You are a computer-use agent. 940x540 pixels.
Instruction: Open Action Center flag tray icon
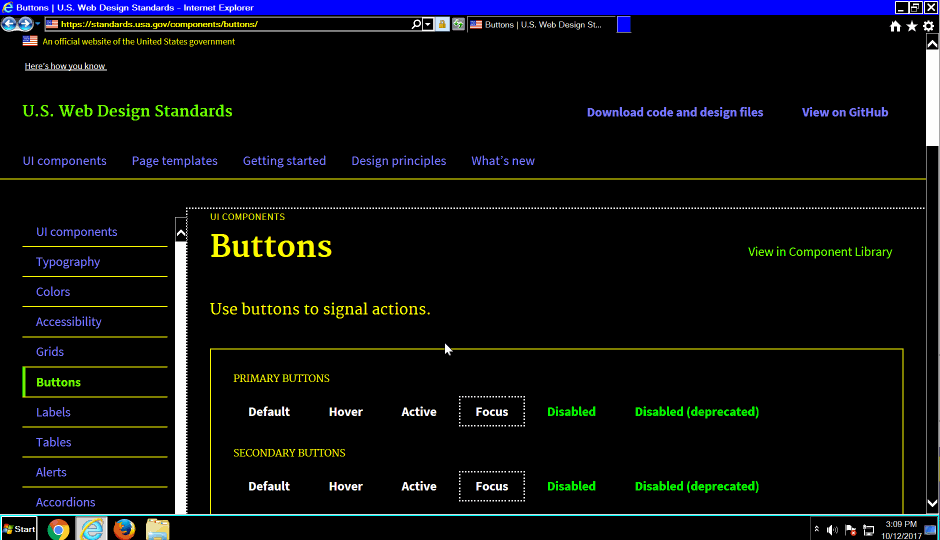[x=850, y=530]
